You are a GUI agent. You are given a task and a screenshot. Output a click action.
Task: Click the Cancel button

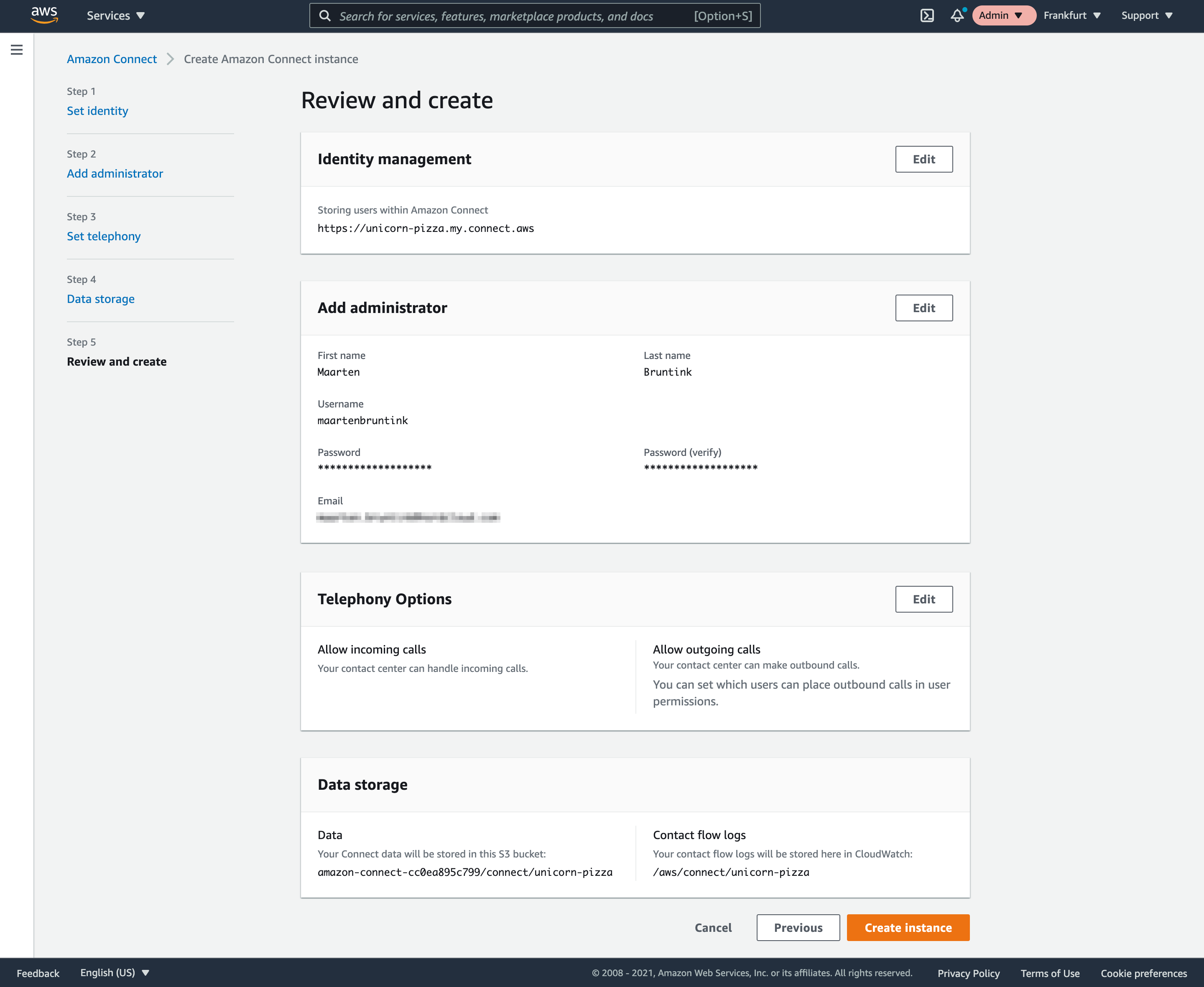713,928
